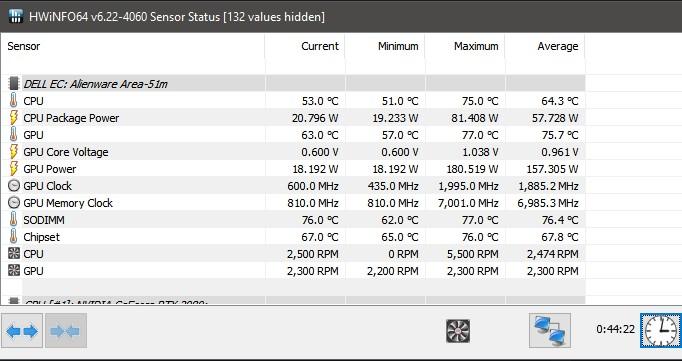Click fan icon beside CPU RPM row
This screenshot has height=361, width=682.
[14, 254]
